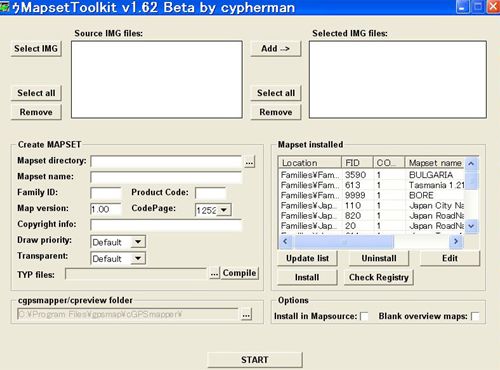The width and height of the screenshot is (500, 370).
Task: Sort by the FID column header
Action: 357,163
